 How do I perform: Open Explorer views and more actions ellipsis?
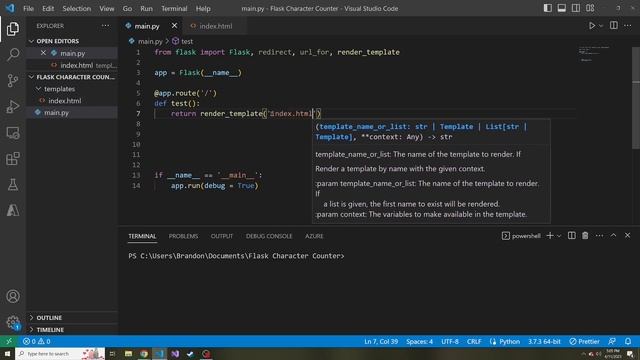(105, 26)
